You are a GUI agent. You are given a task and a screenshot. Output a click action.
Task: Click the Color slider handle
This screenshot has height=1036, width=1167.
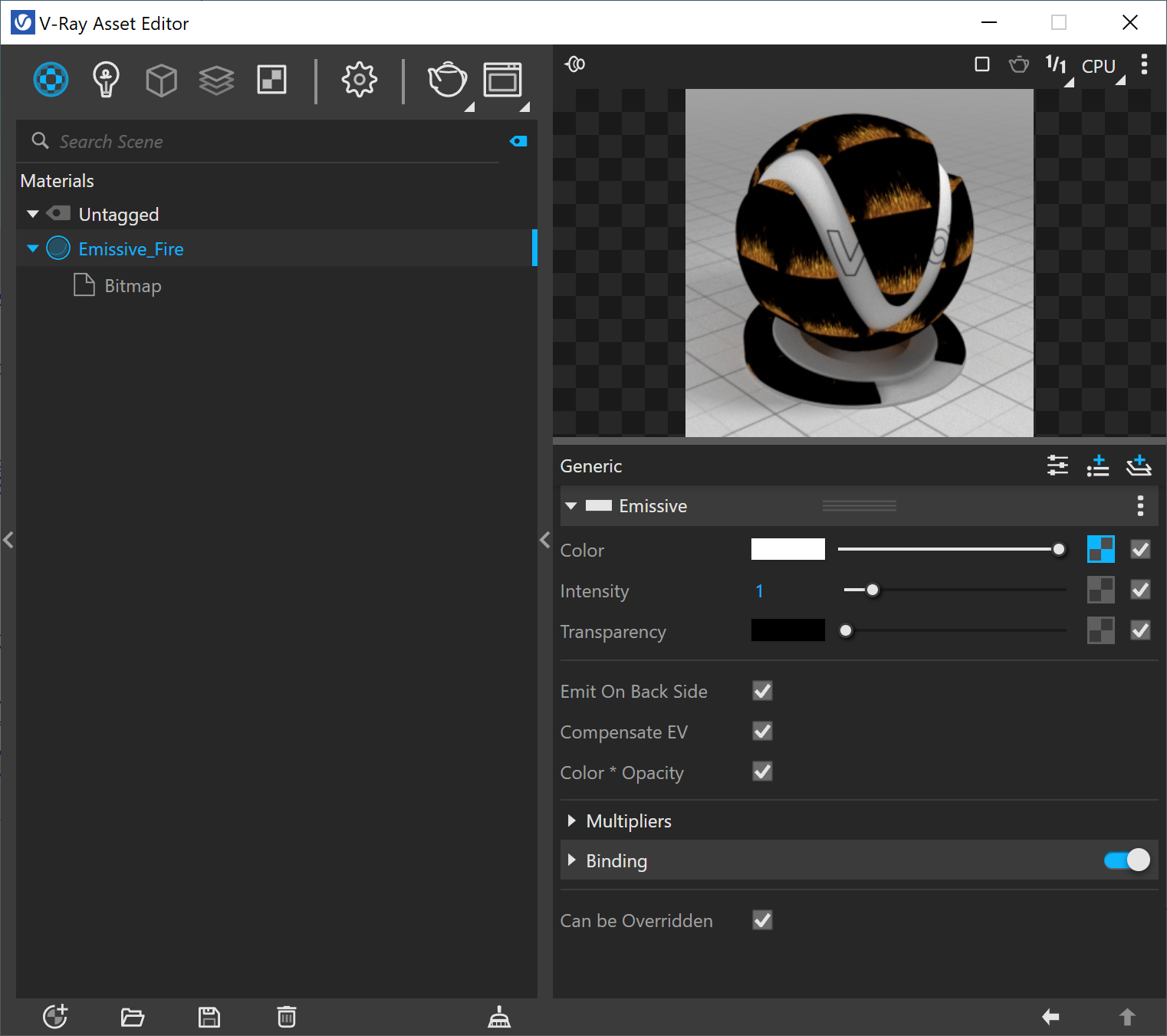(1059, 549)
